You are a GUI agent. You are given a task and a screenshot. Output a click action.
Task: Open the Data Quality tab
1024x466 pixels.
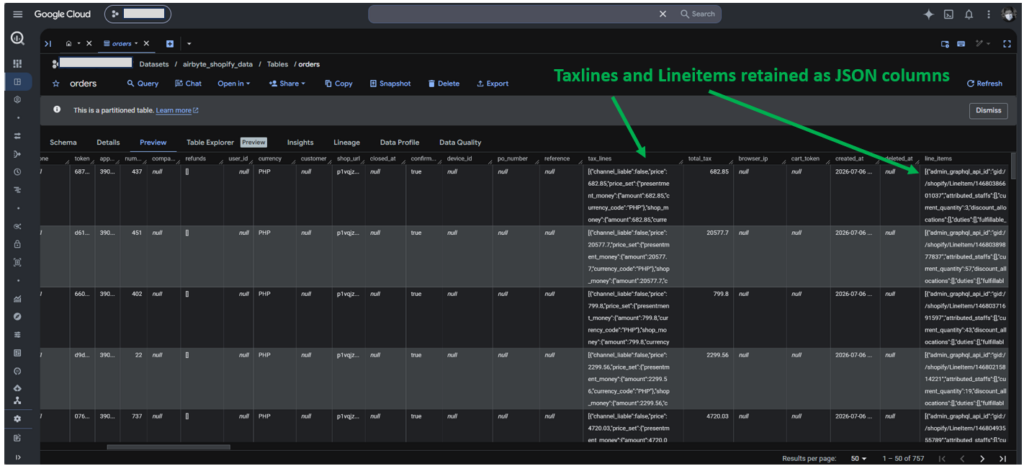coord(460,142)
